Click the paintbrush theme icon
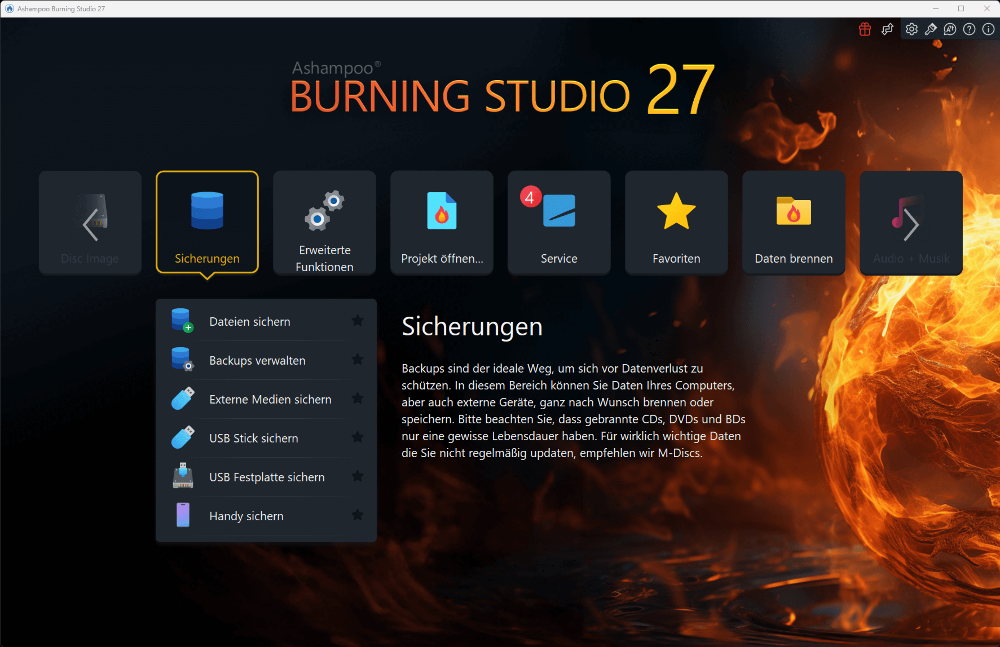The width and height of the screenshot is (1000, 647). (930, 29)
